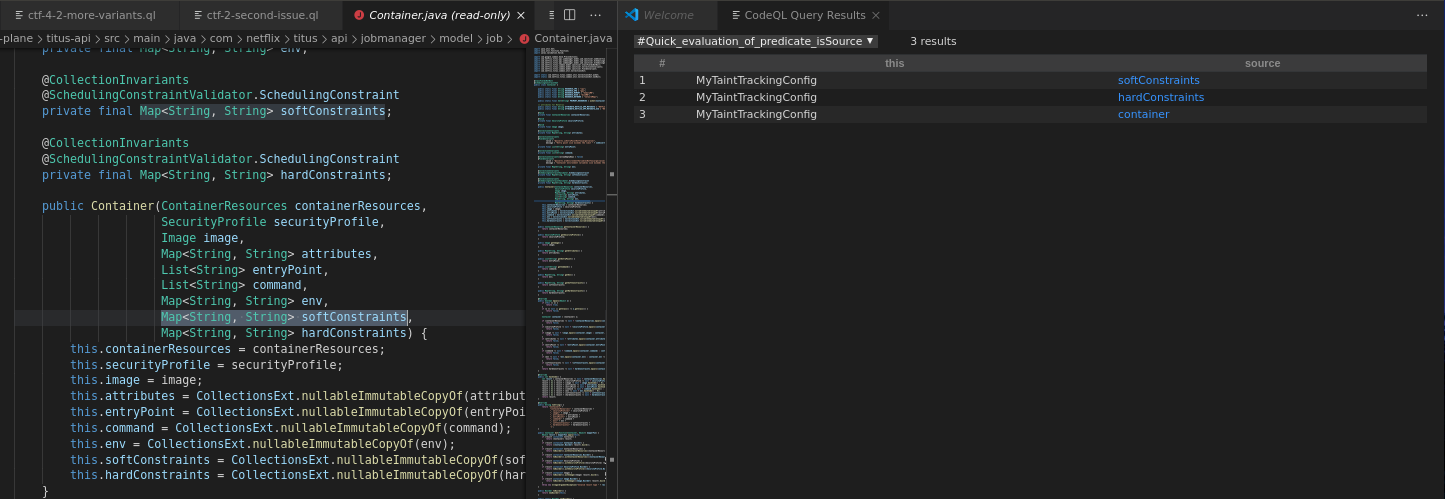Click the file icon on ctf-4-2-more-variants.ql tab
This screenshot has width=1445, height=499.
pyautogui.click(x=18, y=15)
